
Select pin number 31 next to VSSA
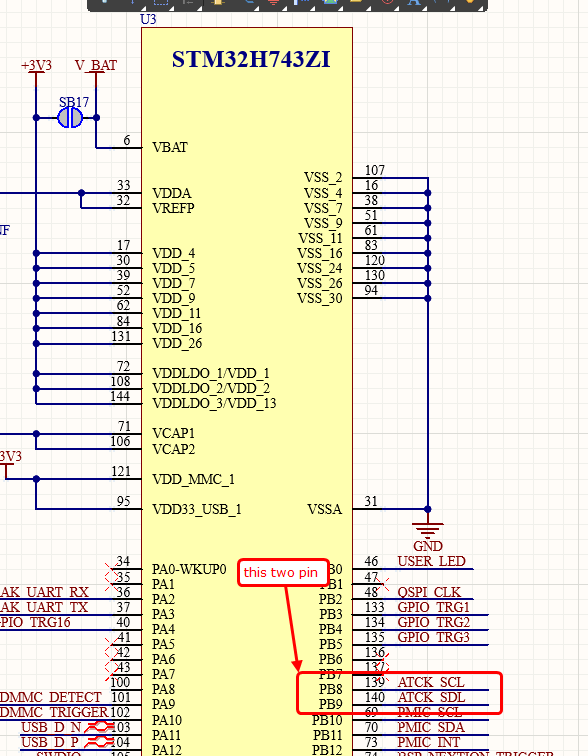tap(371, 501)
